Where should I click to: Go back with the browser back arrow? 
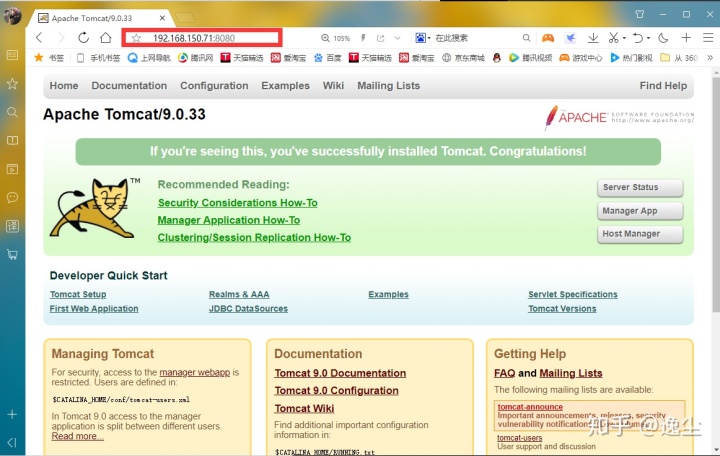coord(39,38)
